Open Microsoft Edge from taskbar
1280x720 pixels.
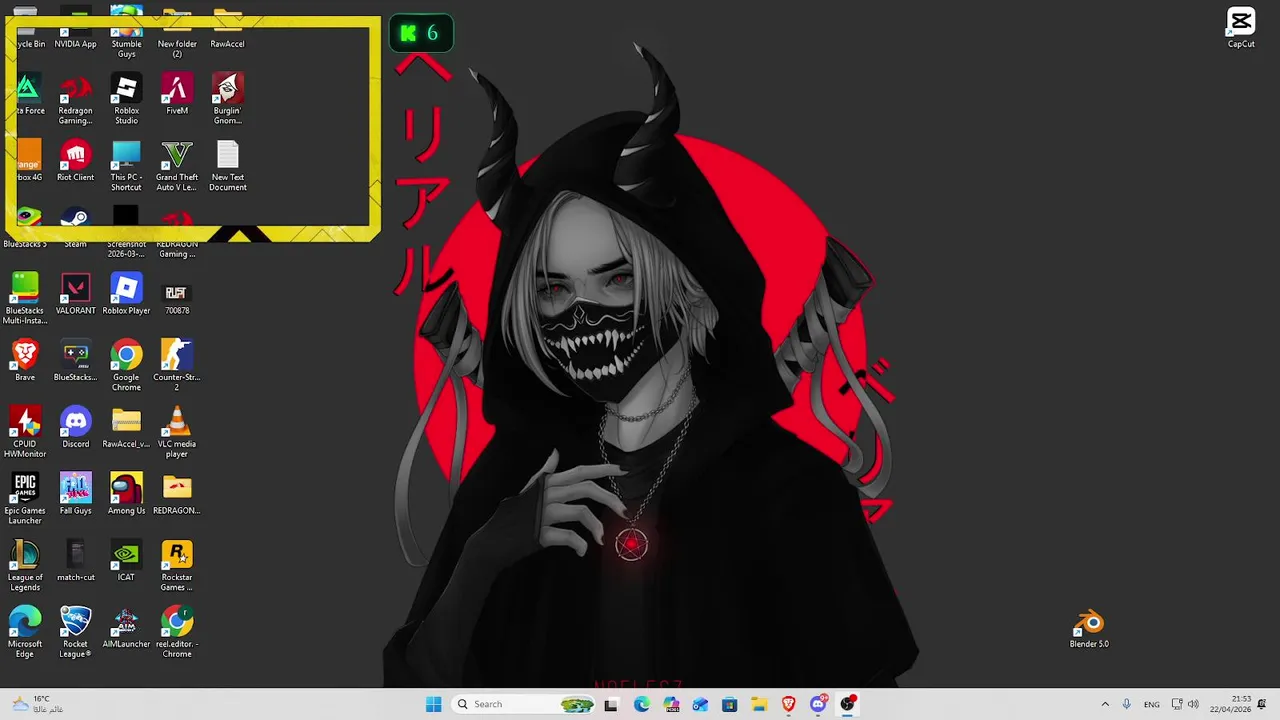641,704
